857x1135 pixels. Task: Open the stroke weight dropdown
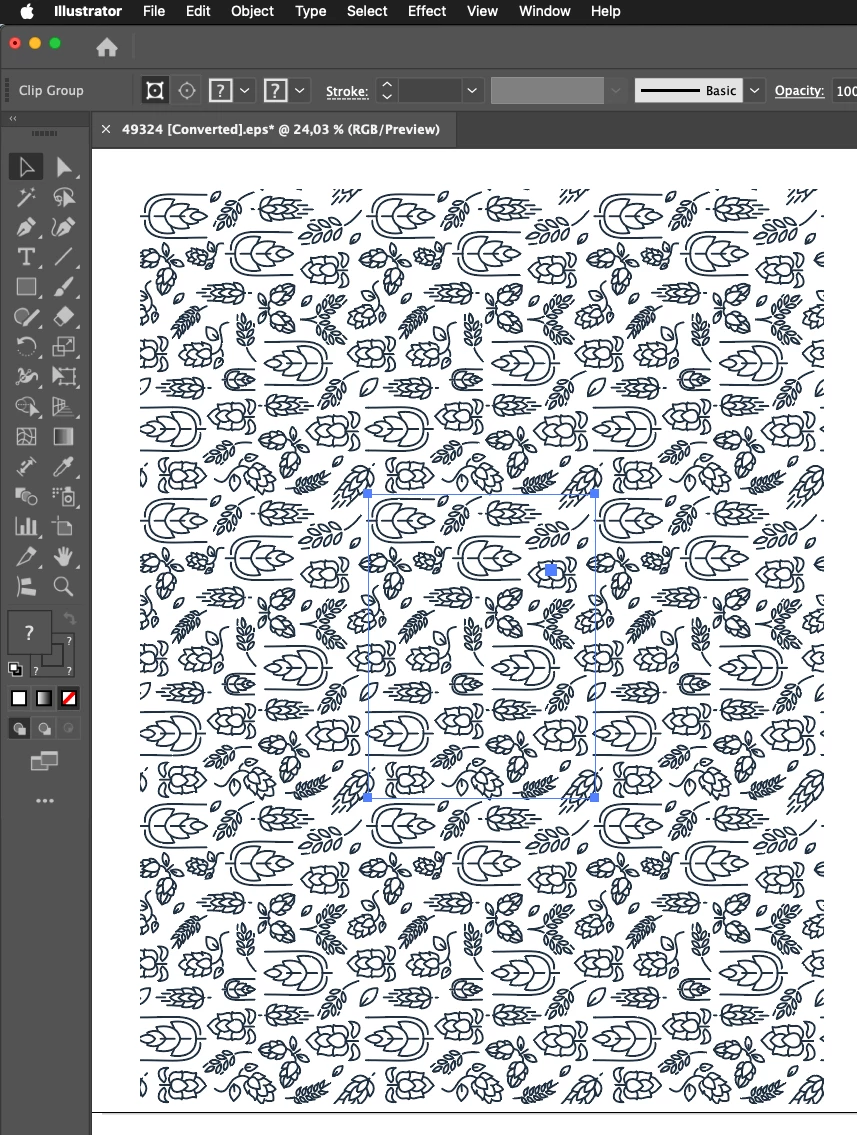click(472, 90)
